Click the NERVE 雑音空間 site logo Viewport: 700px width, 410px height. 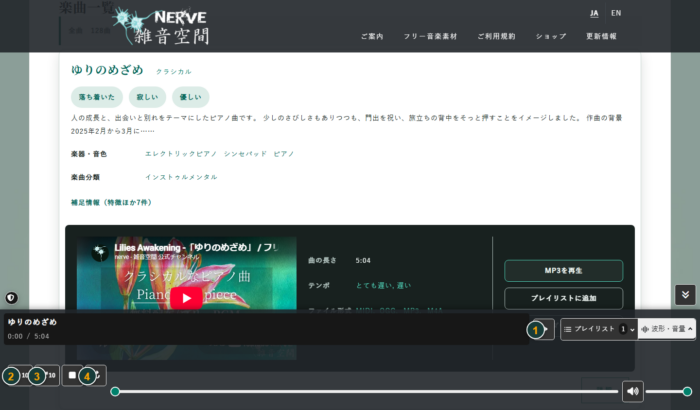[161, 27]
